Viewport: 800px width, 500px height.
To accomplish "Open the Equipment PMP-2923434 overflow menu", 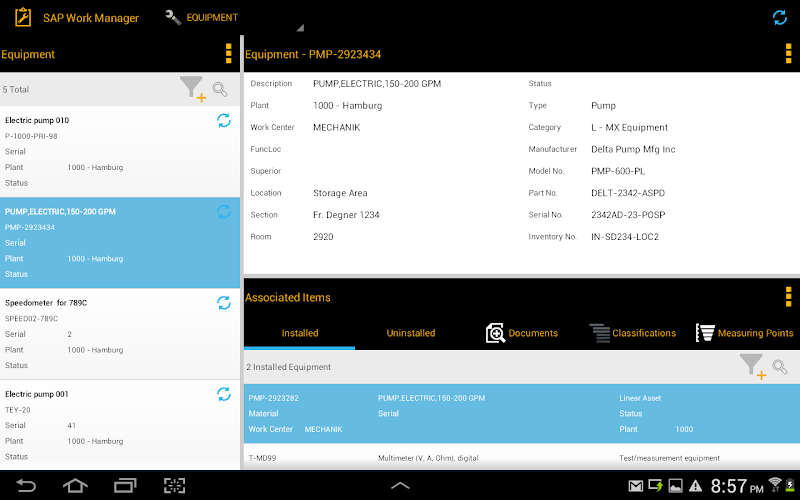I will [788, 54].
